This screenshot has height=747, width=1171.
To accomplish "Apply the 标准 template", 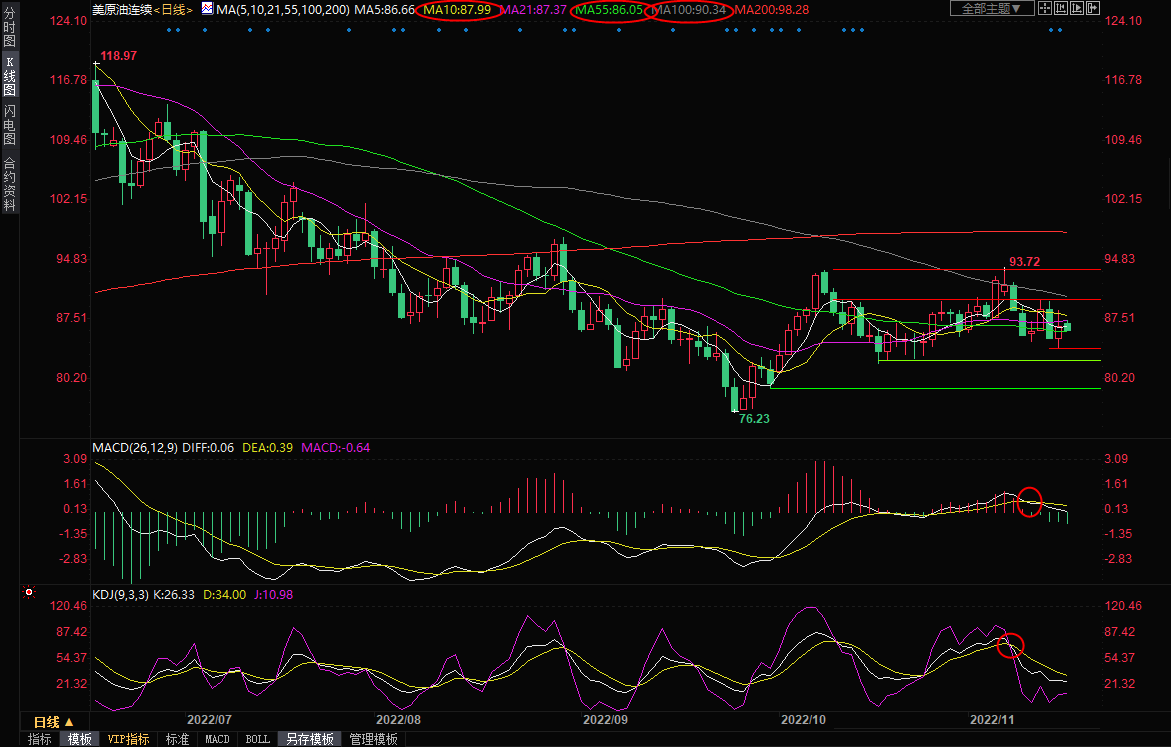I will [x=177, y=739].
